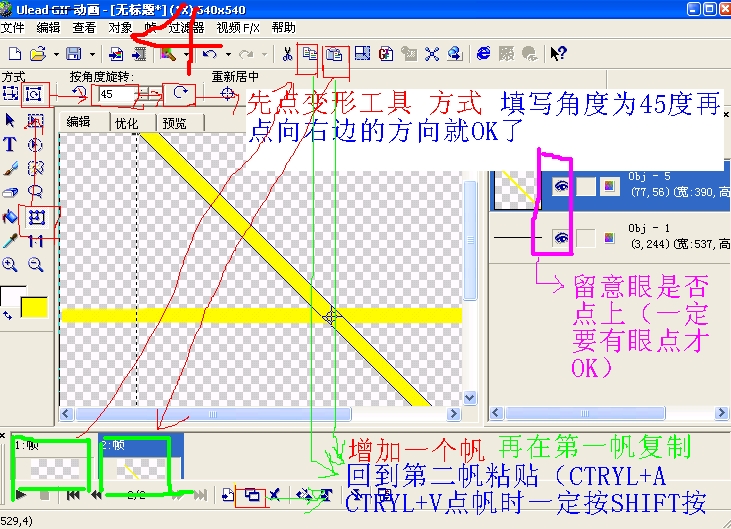This screenshot has height=529, width=731.
Task: Click the Paste icon in toolbar
Action: coord(335,53)
